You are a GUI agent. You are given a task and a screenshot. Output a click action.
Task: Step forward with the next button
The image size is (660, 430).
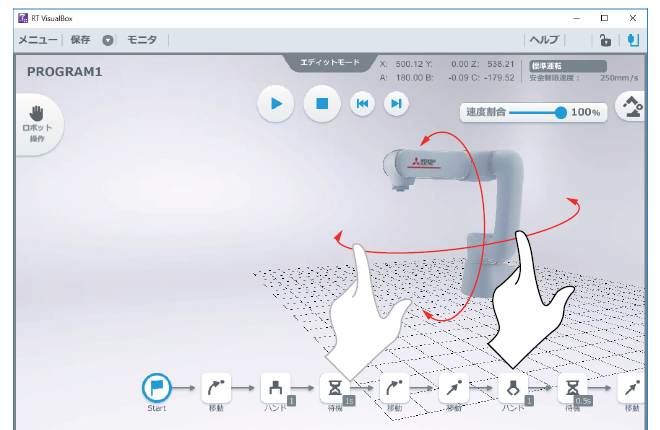(x=397, y=103)
